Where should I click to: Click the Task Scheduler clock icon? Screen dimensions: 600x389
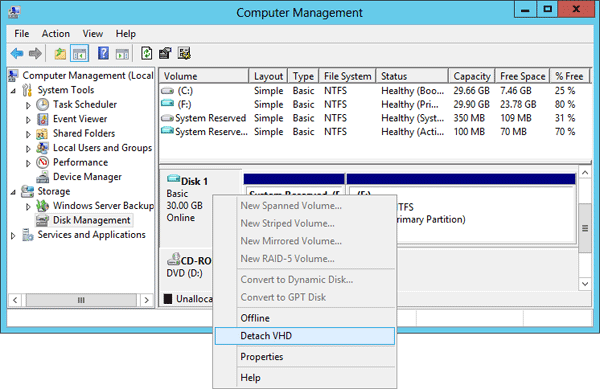coord(42,104)
